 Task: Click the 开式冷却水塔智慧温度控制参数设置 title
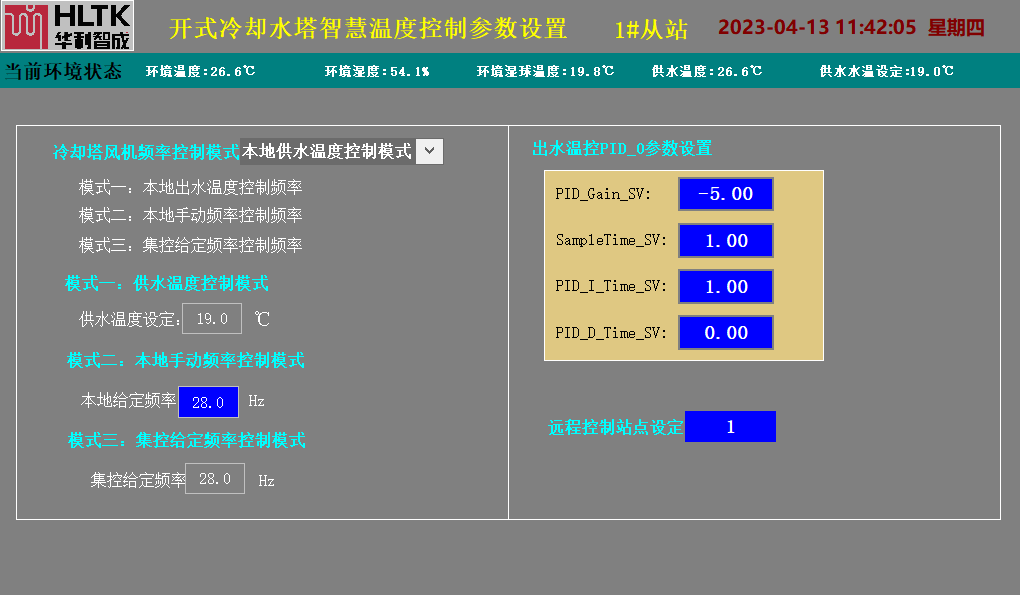point(368,28)
